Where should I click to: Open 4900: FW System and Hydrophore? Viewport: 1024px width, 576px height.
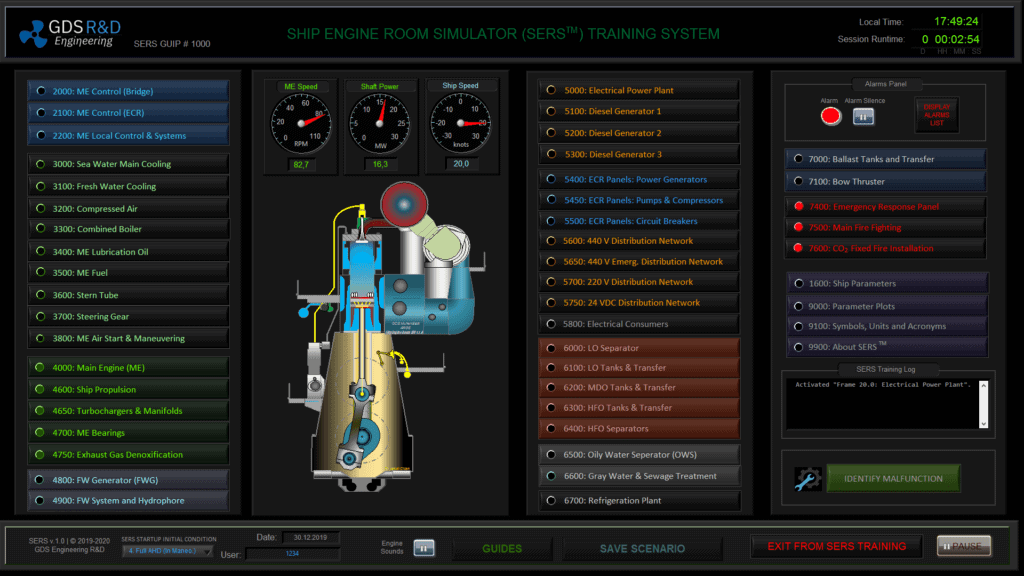(x=128, y=500)
